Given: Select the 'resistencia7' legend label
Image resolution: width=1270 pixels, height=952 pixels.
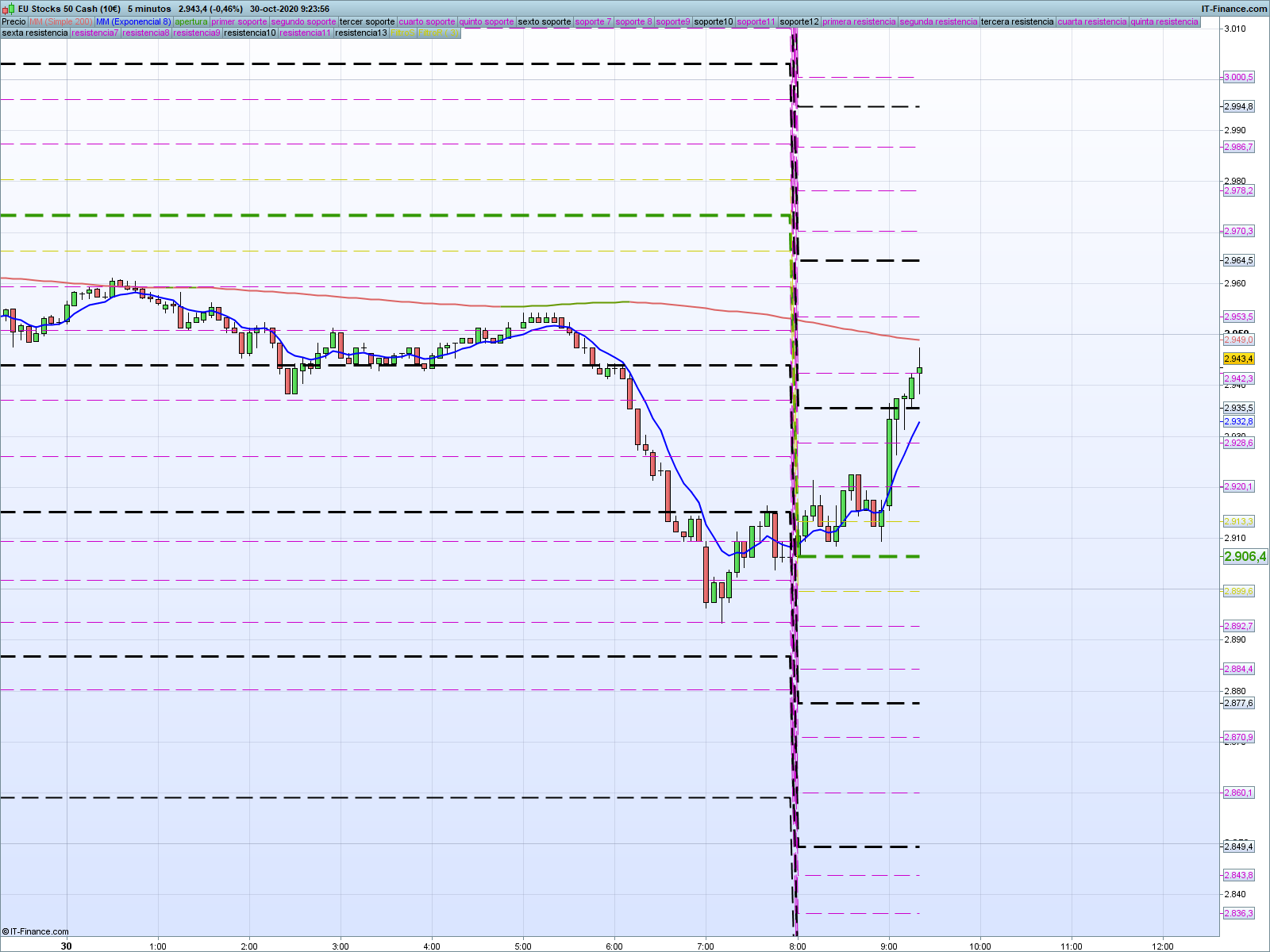Looking at the screenshot, I should [x=95, y=33].
